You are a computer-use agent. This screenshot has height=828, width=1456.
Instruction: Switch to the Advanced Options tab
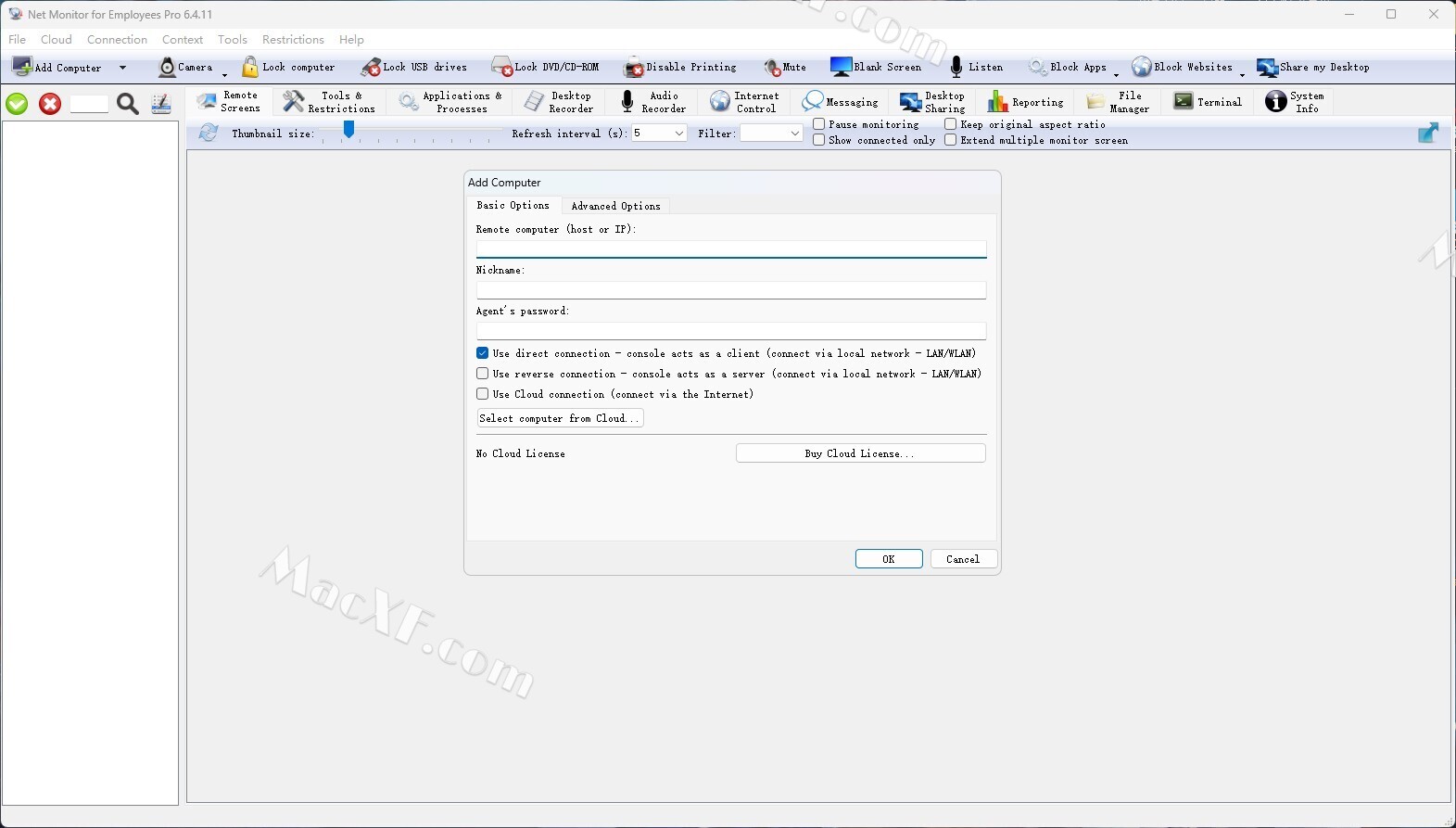click(615, 206)
